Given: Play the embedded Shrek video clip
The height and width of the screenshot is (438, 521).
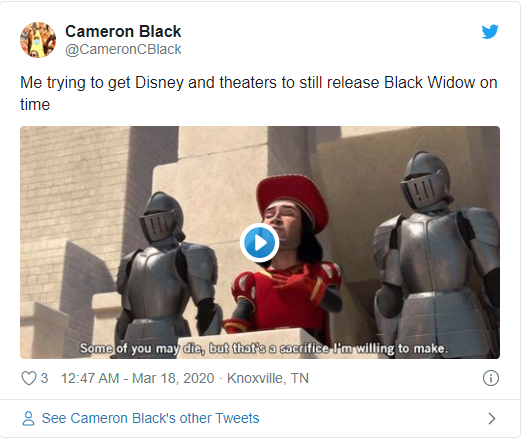Looking at the screenshot, I should coord(260,243).
